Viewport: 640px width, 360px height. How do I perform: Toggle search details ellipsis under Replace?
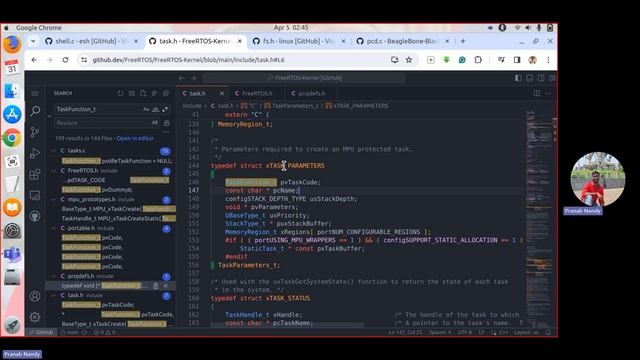166,132
